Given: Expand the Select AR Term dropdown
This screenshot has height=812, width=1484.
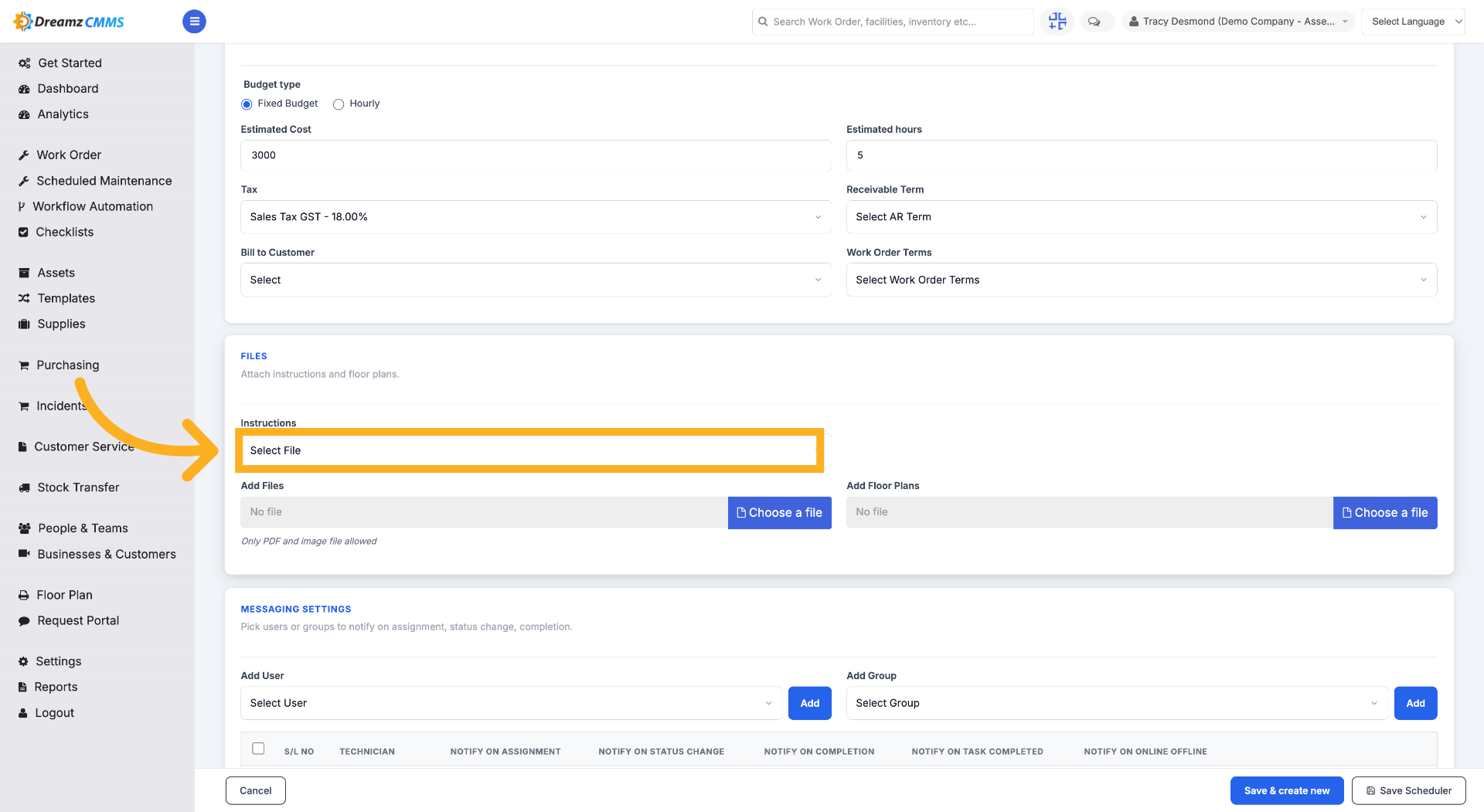Looking at the screenshot, I should [1142, 217].
